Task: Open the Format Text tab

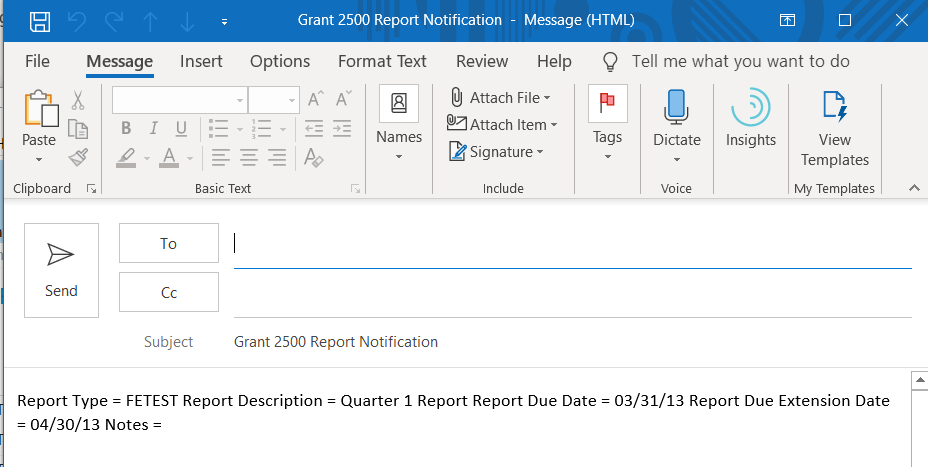Action: tap(382, 61)
